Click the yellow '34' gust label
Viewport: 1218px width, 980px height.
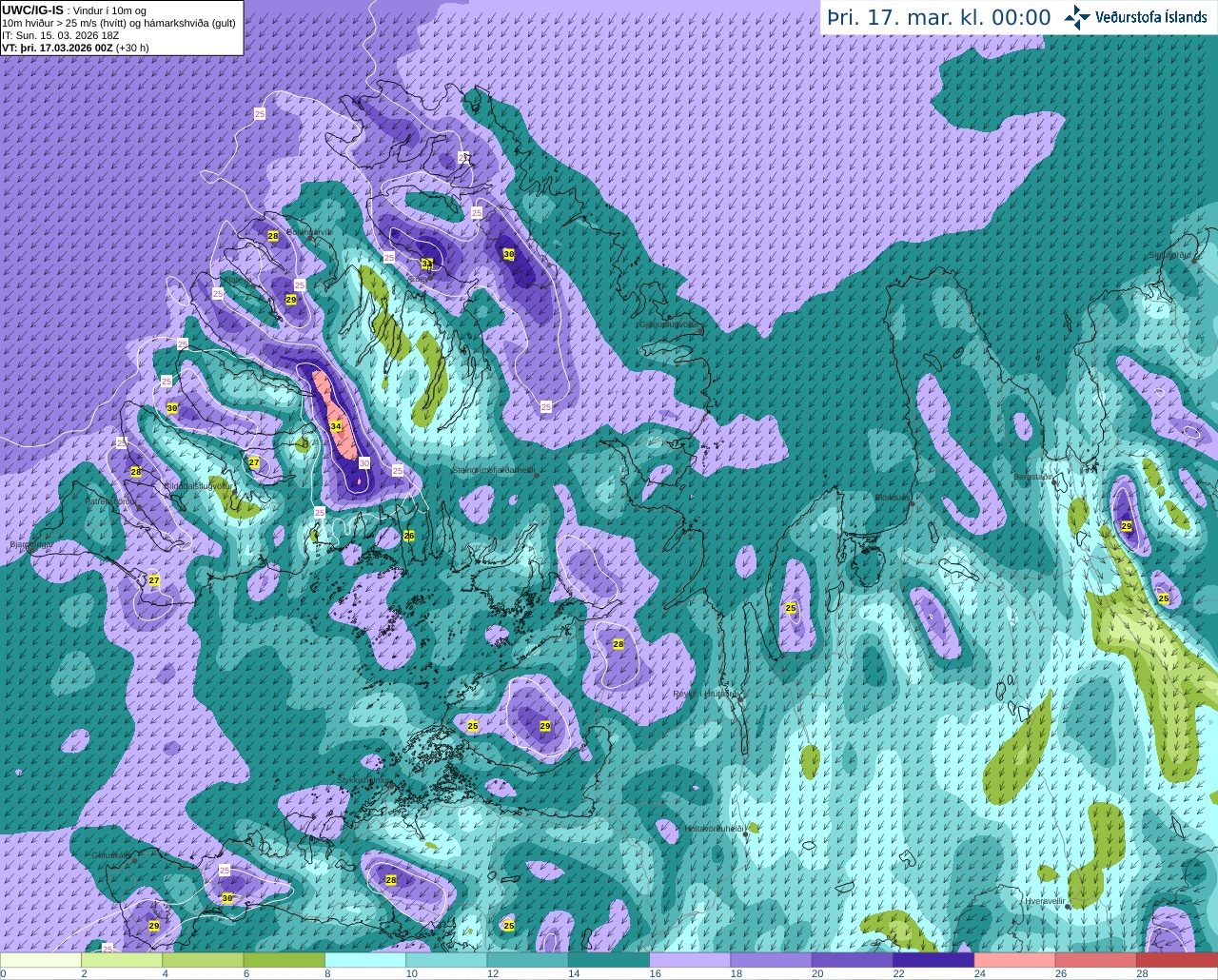tap(336, 426)
